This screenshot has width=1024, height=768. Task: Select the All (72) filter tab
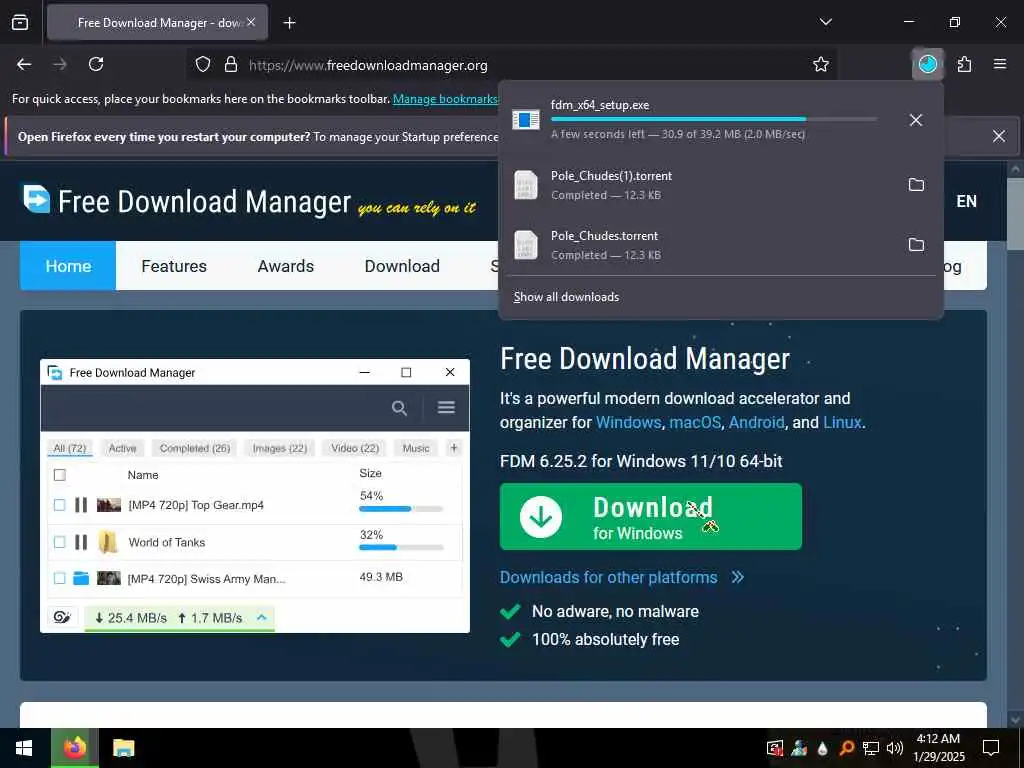tap(70, 449)
